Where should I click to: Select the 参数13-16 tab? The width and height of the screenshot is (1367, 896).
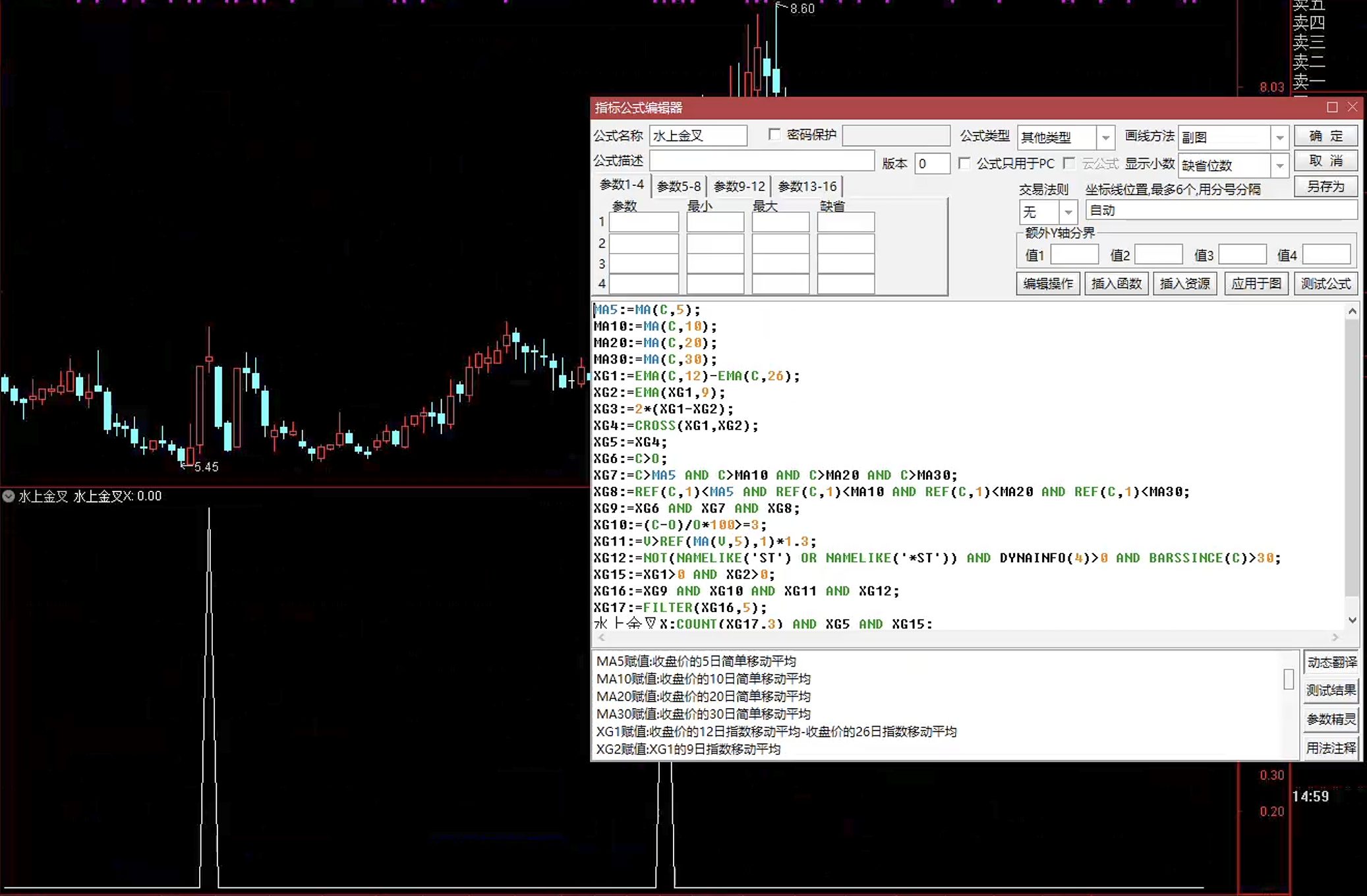(807, 186)
